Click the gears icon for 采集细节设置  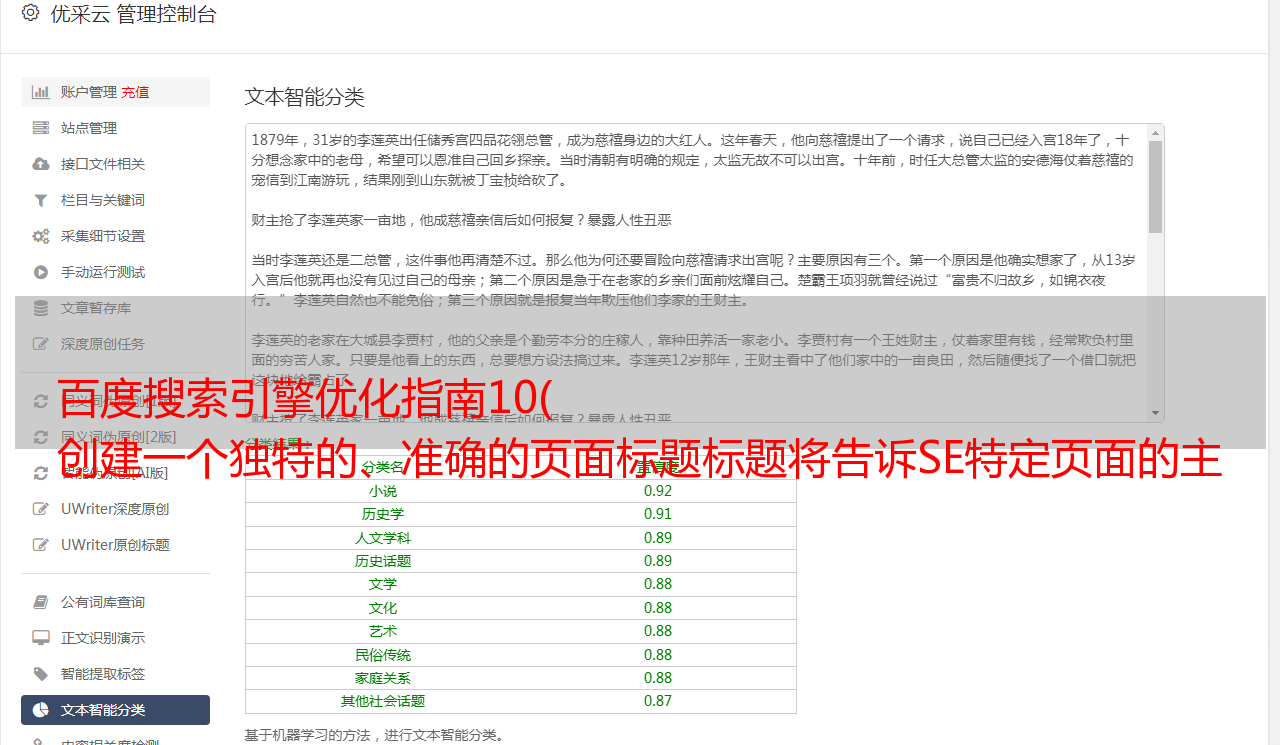pyautogui.click(x=40, y=236)
